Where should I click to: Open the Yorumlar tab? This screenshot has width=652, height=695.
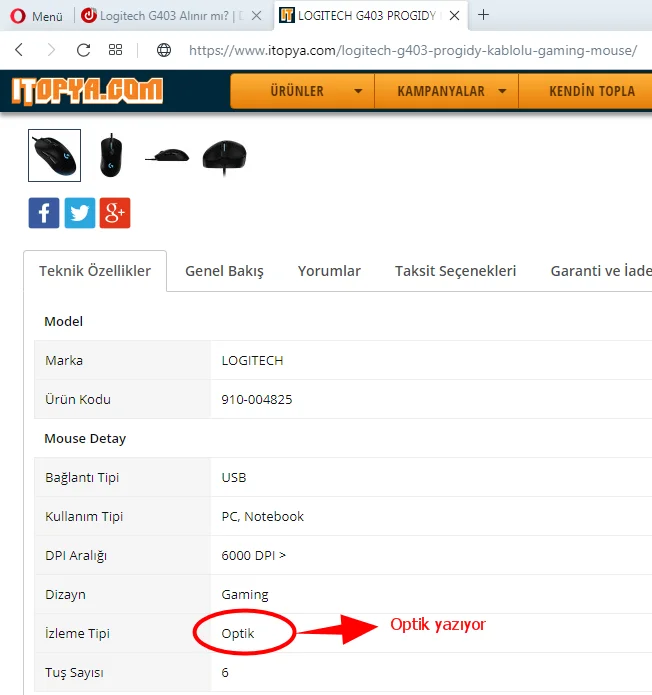329,271
